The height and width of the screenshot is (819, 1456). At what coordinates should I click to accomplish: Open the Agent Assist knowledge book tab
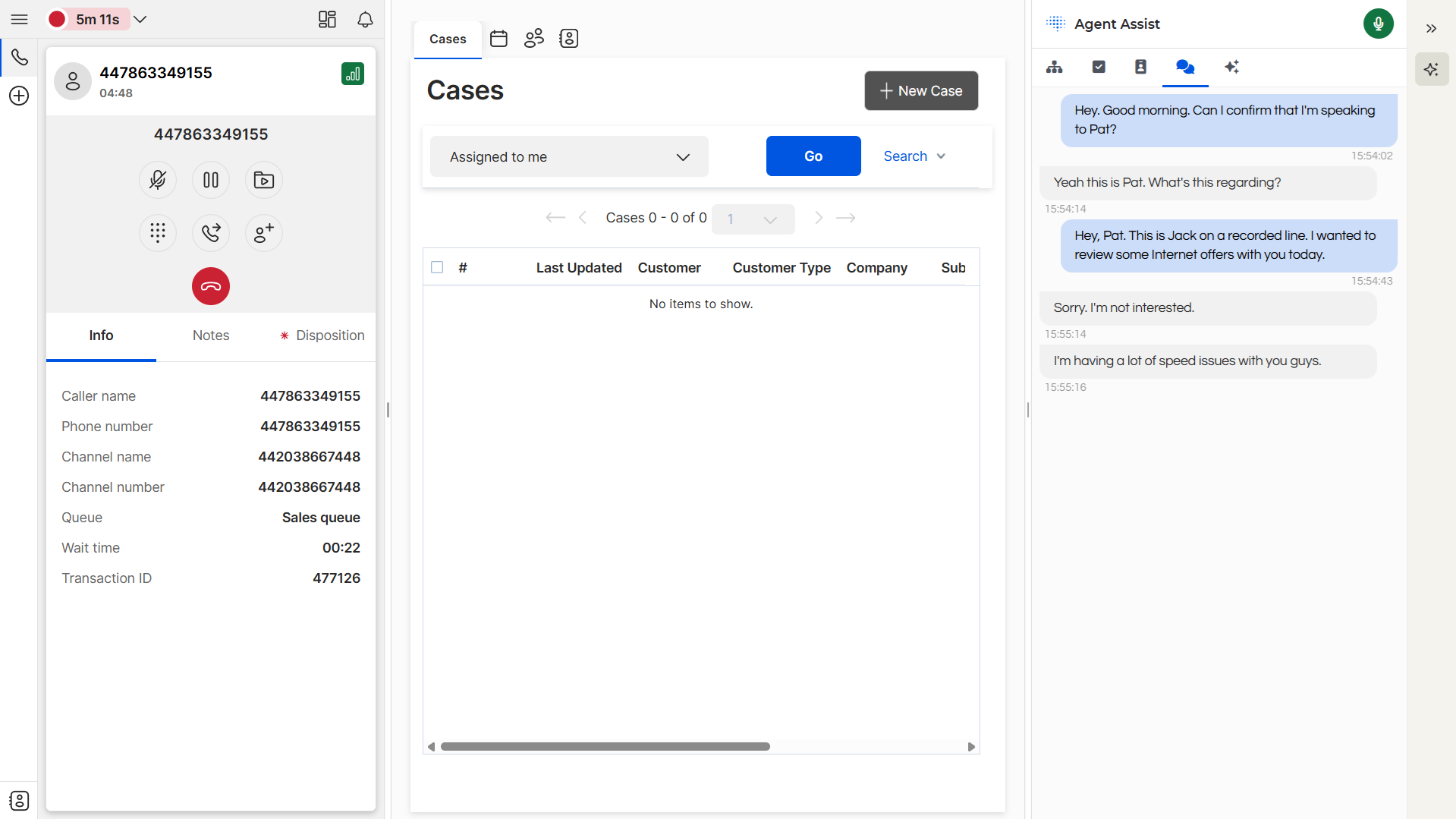tap(1140, 67)
